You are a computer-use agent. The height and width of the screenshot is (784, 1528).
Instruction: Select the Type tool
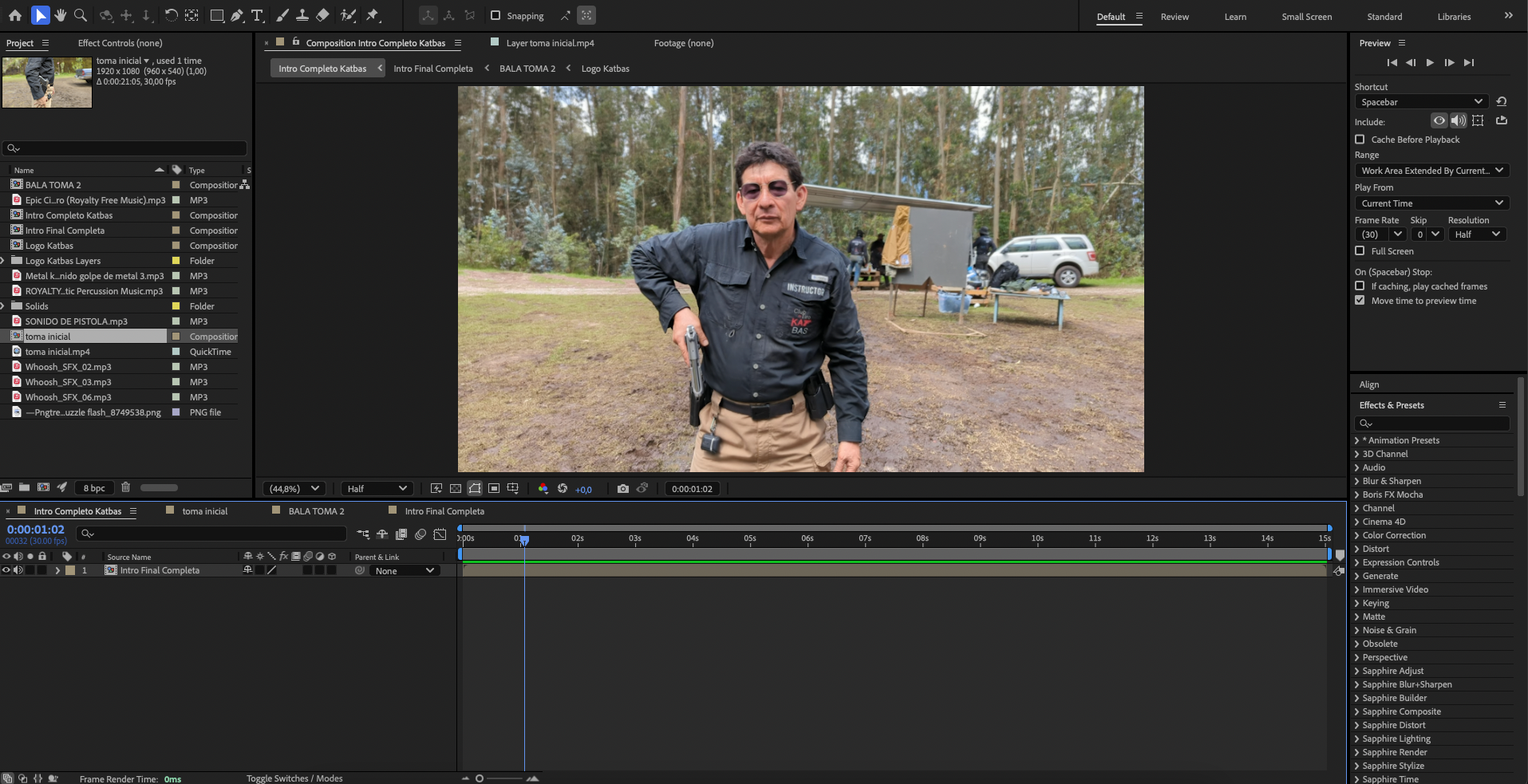pyautogui.click(x=257, y=15)
